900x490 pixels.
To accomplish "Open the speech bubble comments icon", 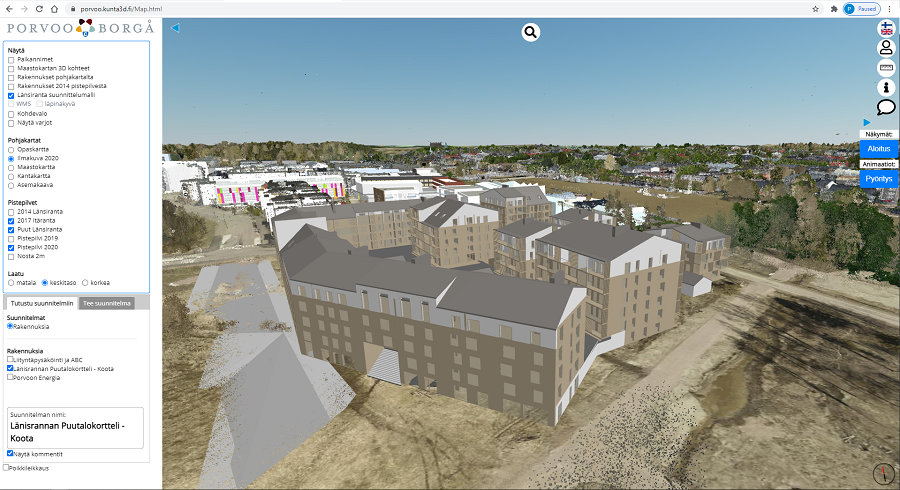I will click(x=886, y=107).
